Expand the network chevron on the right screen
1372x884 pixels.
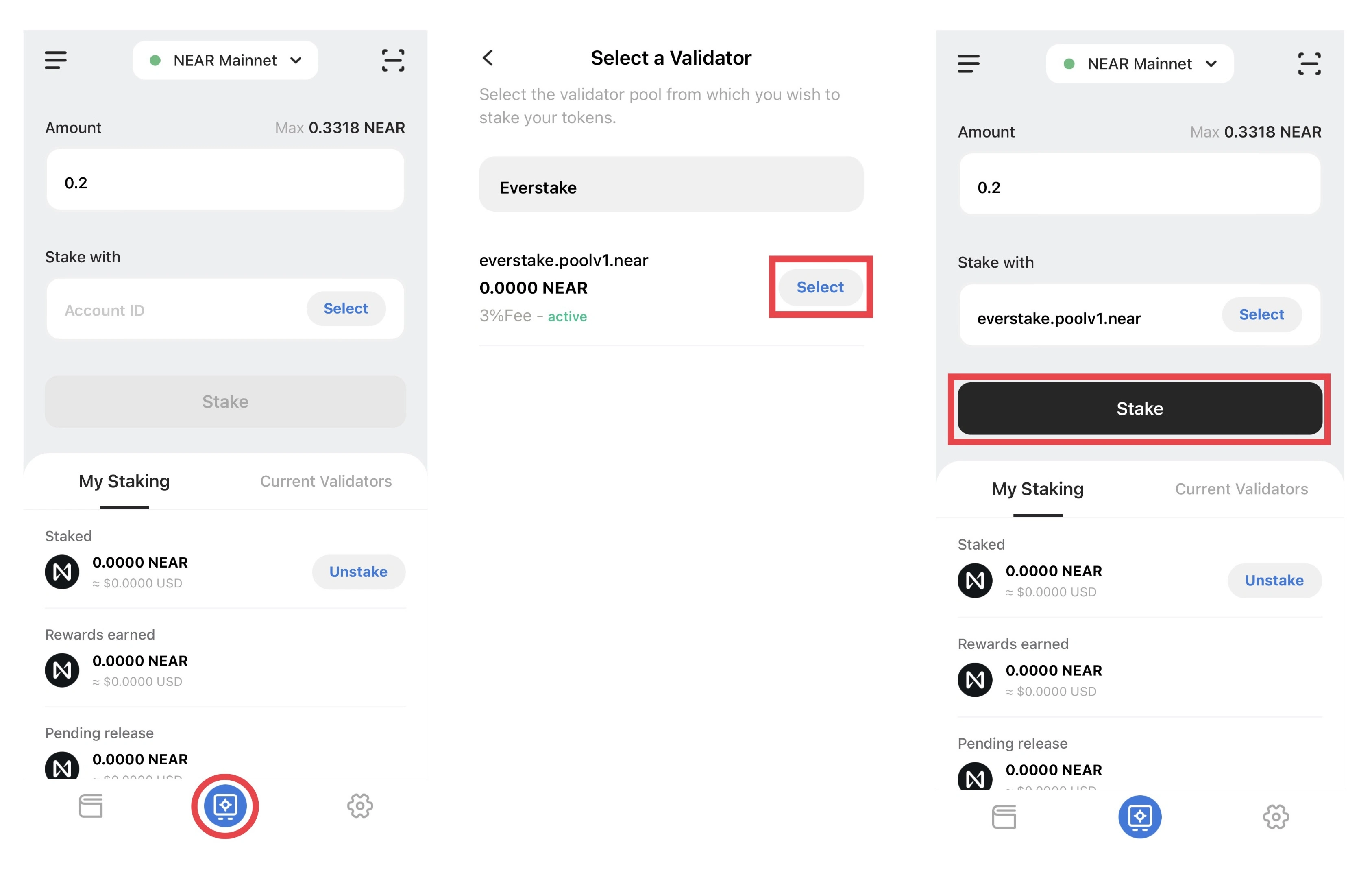click(1212, 64)
